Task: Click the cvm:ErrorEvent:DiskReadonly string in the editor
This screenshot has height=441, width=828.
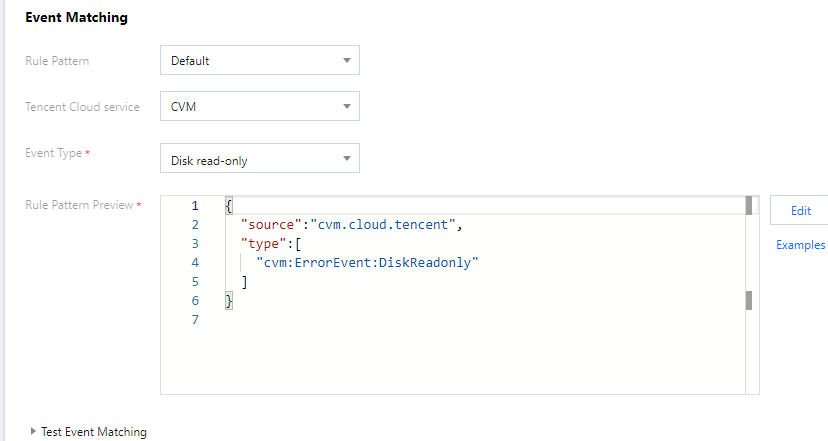Action: [368, 263]
